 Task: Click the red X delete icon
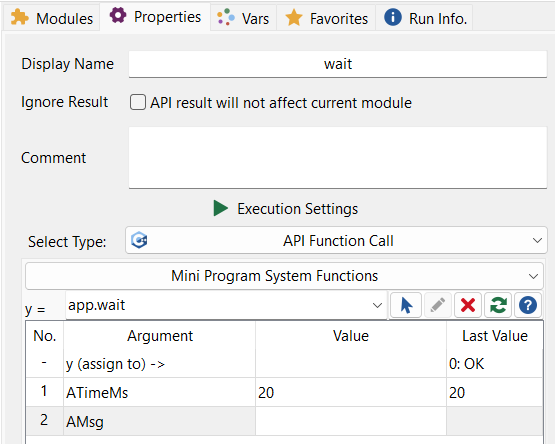468,305
